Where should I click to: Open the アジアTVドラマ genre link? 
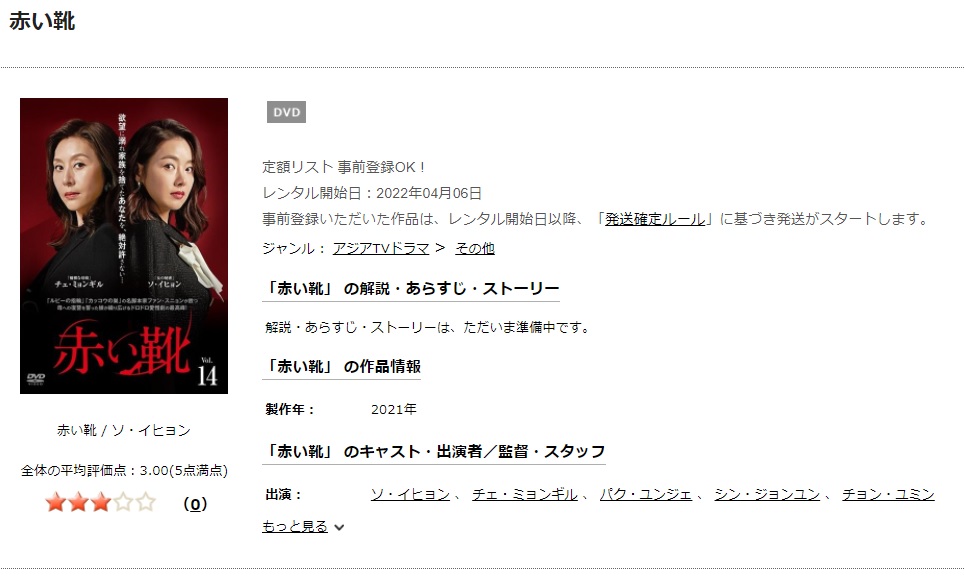pos(381,248)
